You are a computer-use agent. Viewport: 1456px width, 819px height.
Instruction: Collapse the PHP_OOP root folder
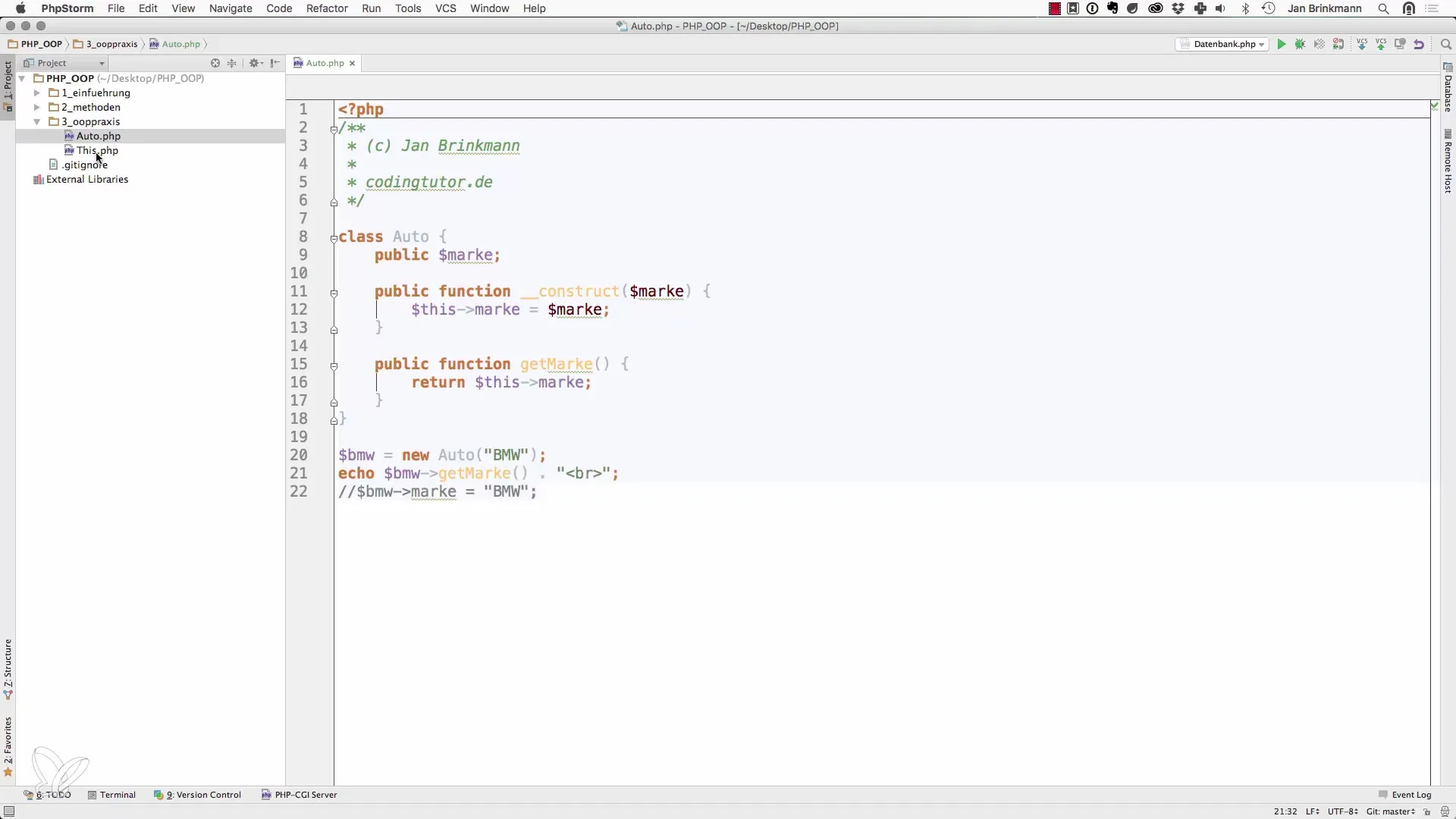23,78
